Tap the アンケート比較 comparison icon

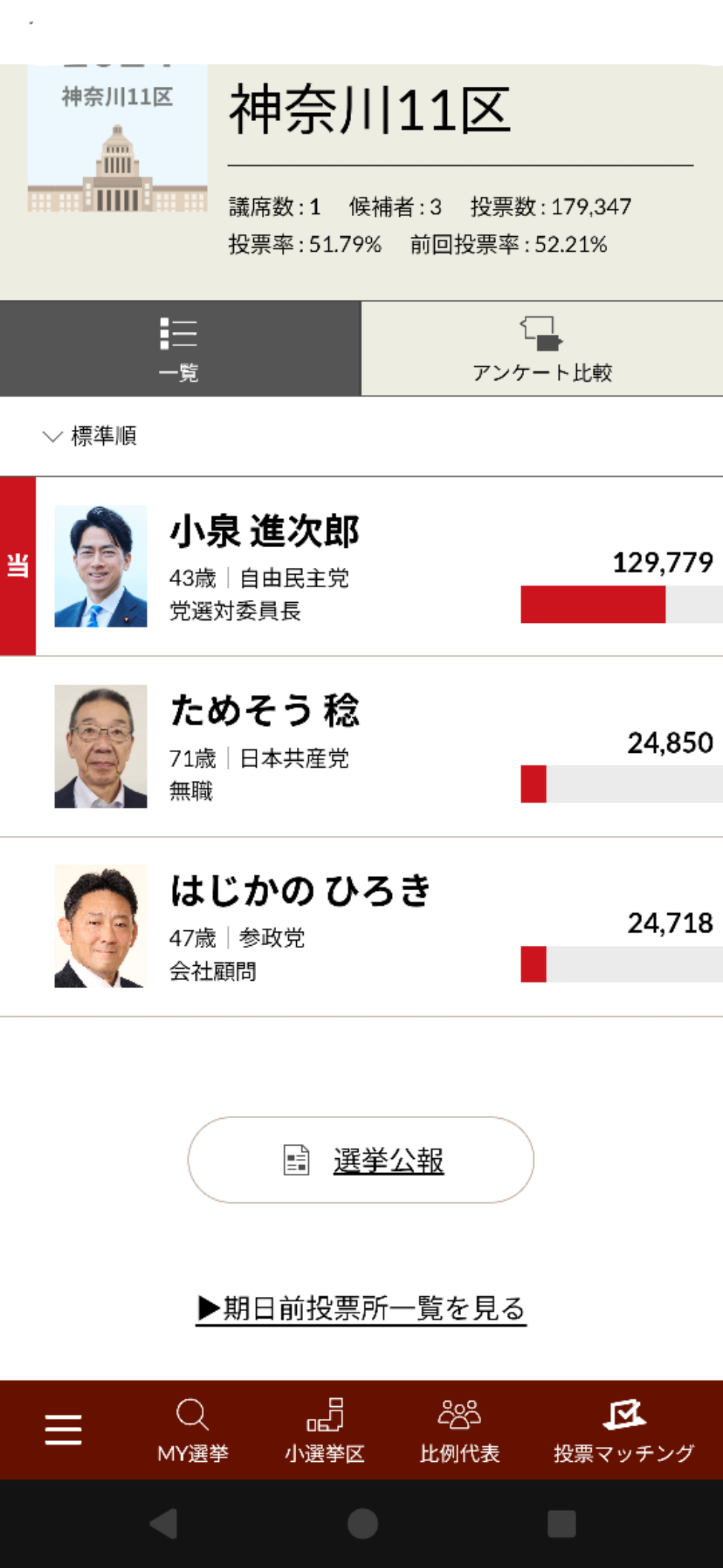point(541,334)
